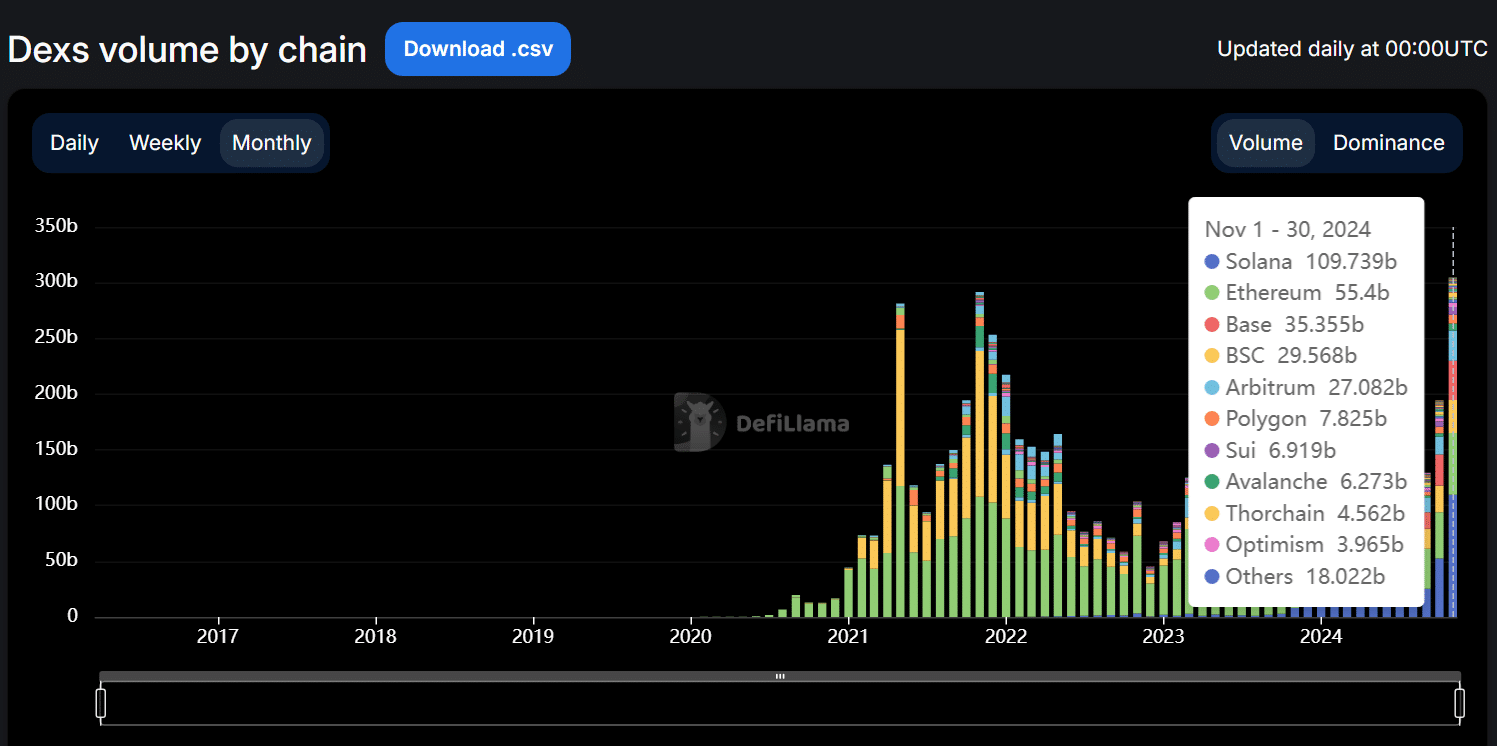Click the 2017 x-axis label
The width and height of the screenshot is (1497, 746).
pos(217,636)
